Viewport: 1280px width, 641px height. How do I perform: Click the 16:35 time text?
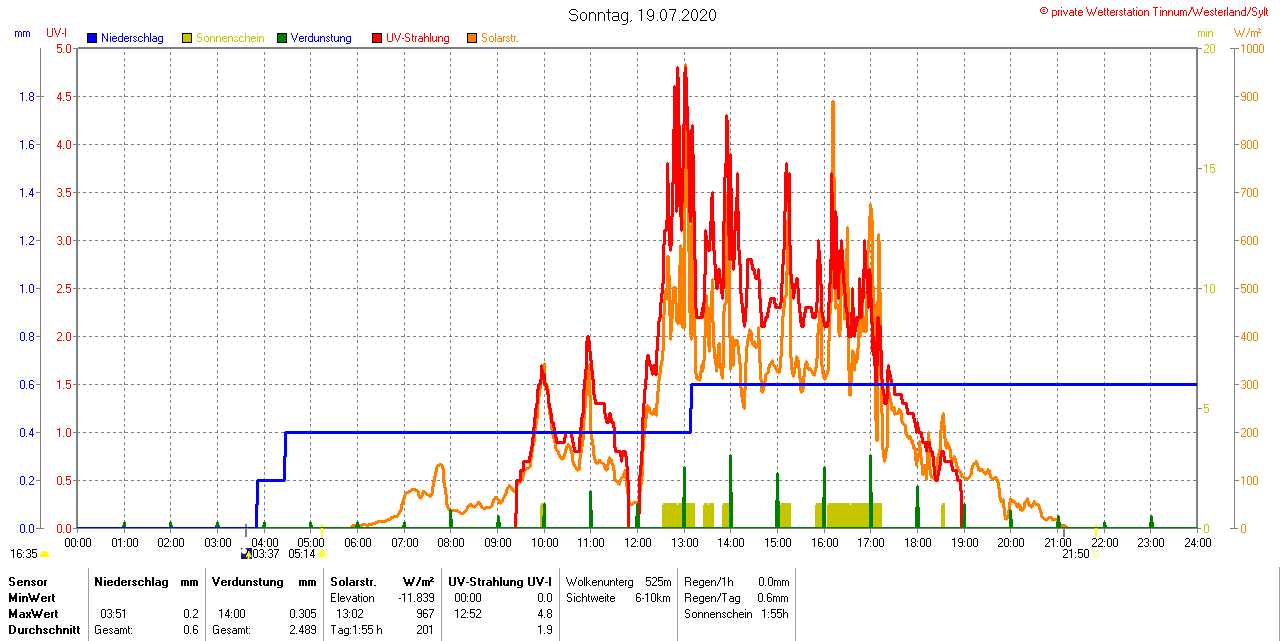point(24,554)
